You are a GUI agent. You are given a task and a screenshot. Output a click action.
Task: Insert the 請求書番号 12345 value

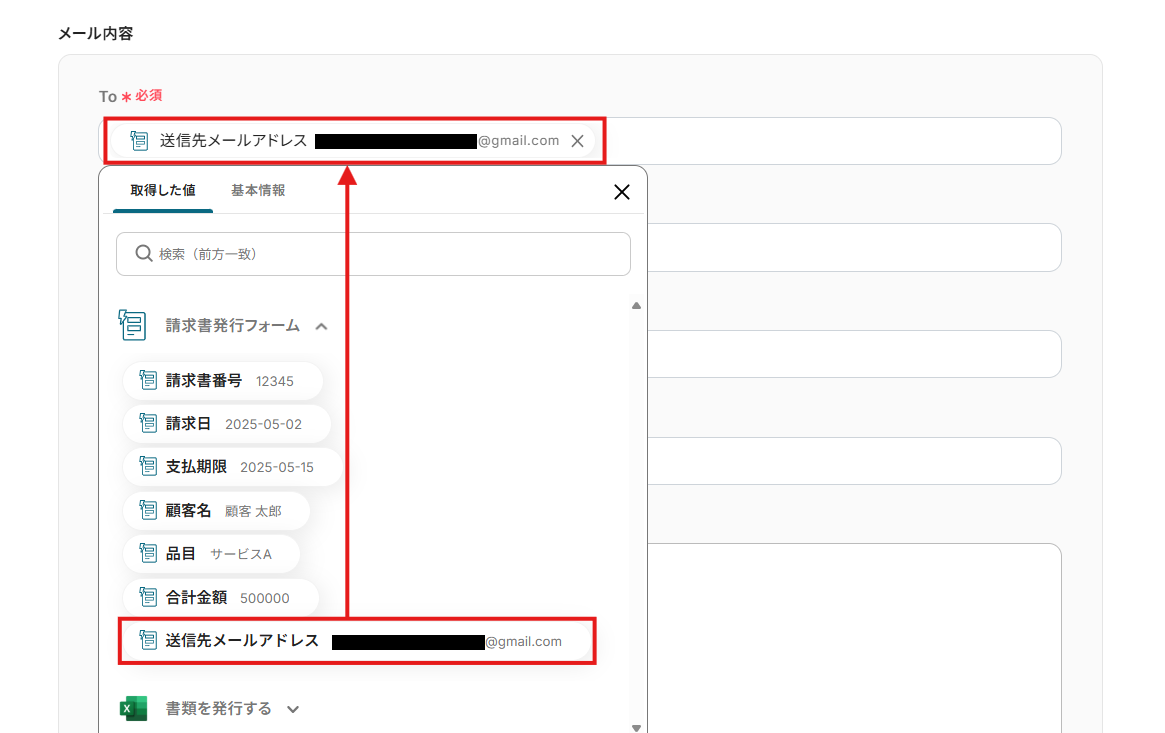point(223,381)
